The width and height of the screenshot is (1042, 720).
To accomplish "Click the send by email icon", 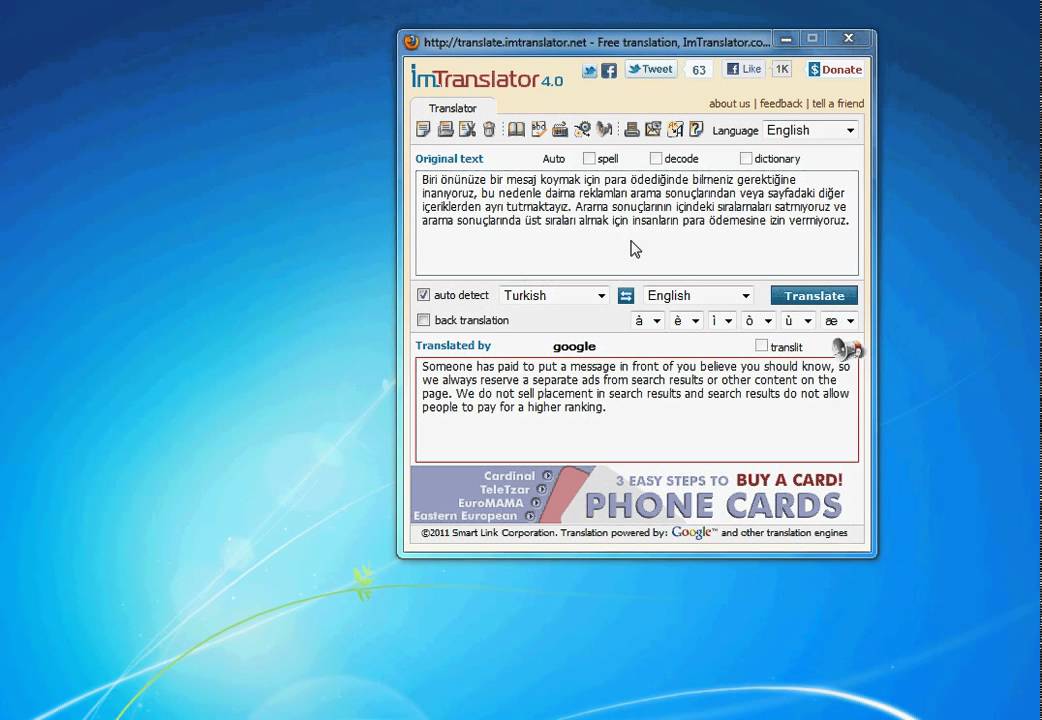I will [x=653, y=130].
